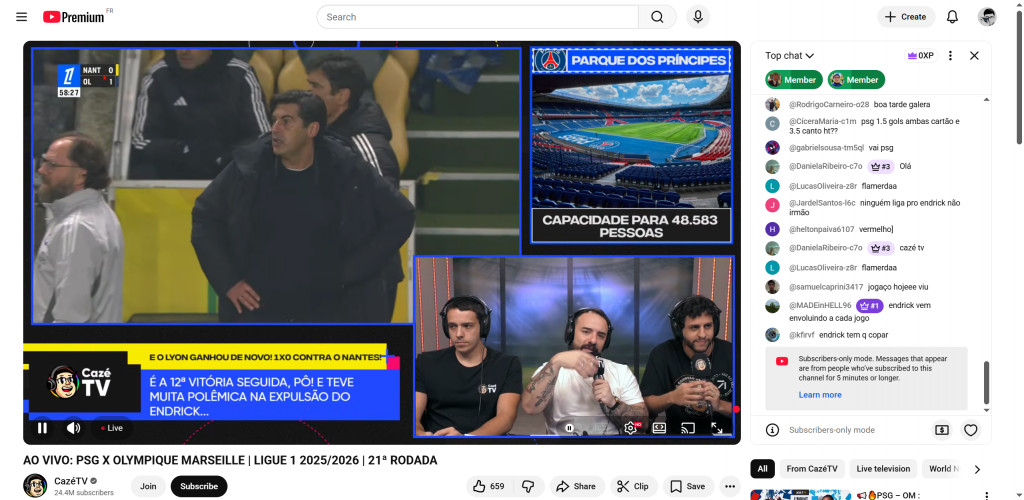Select the World chip
1024x500 pixels.
[x=941, y=469]
